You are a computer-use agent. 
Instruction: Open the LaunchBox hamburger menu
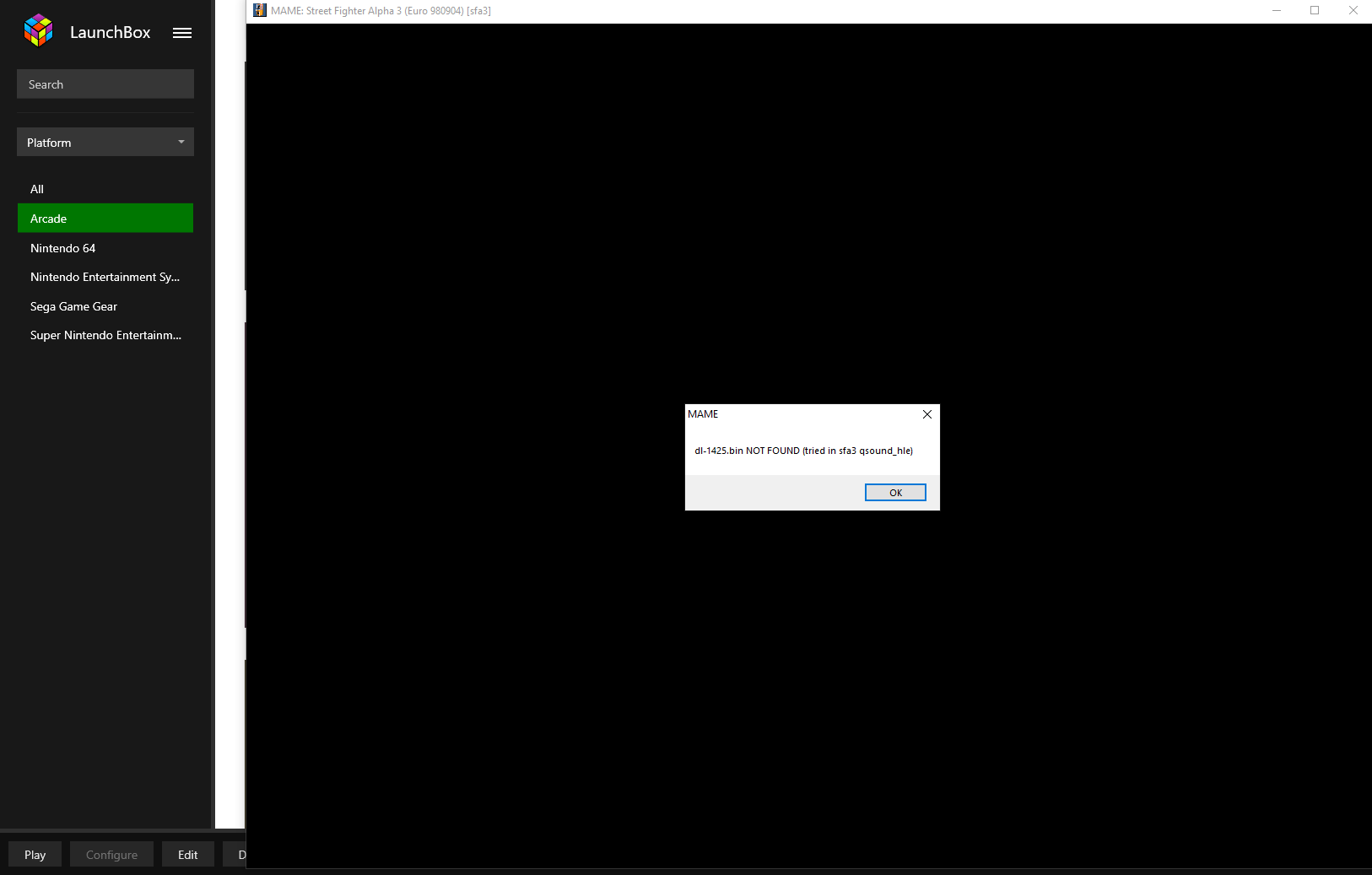(x=182, y=33)
